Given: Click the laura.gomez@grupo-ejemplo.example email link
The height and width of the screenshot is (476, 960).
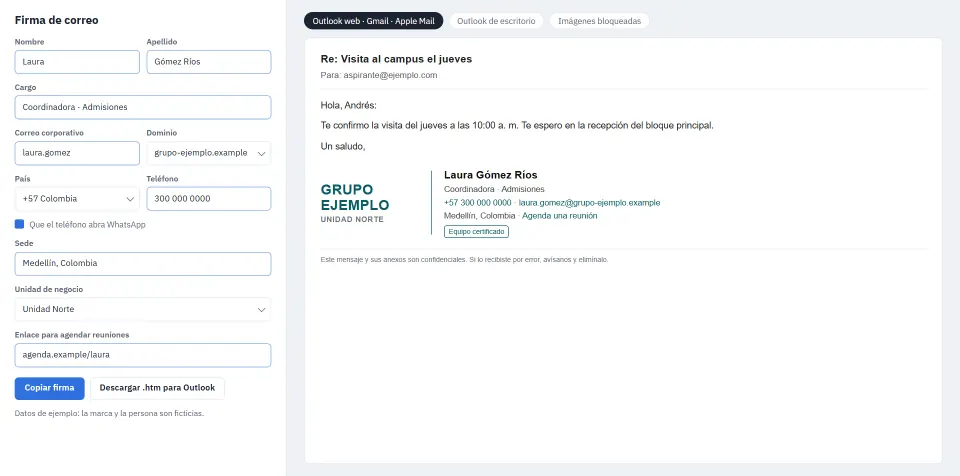Looking at the screenshot, I should [590, 203].
